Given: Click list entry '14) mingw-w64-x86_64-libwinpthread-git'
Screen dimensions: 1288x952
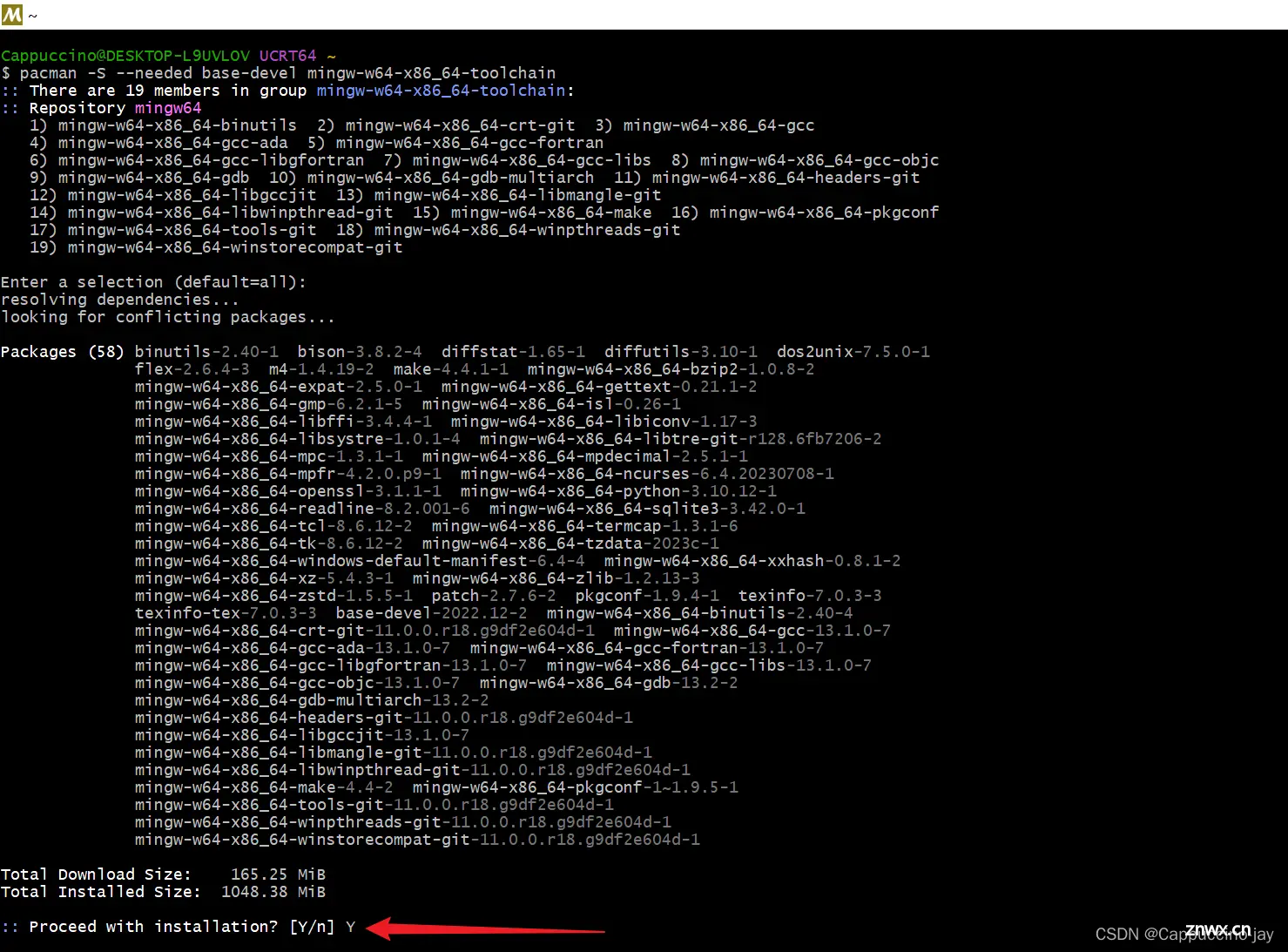Looking at the screenshot, I should [x=212, y=213].
